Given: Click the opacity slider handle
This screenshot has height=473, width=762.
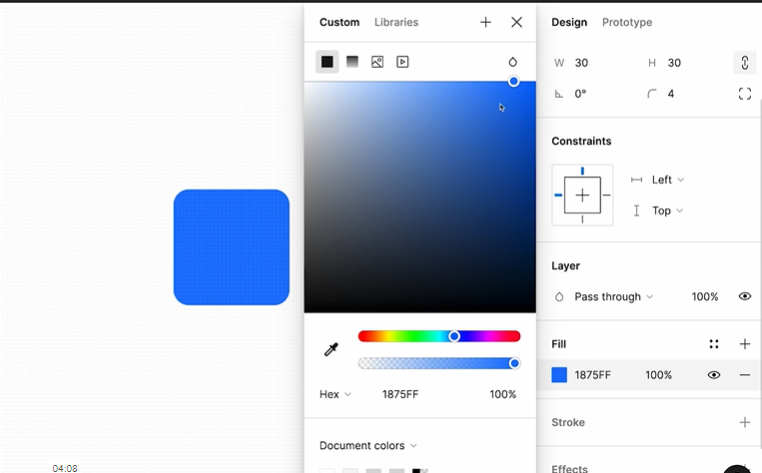Looking at the screenshot, I should (x=514, y=363).
